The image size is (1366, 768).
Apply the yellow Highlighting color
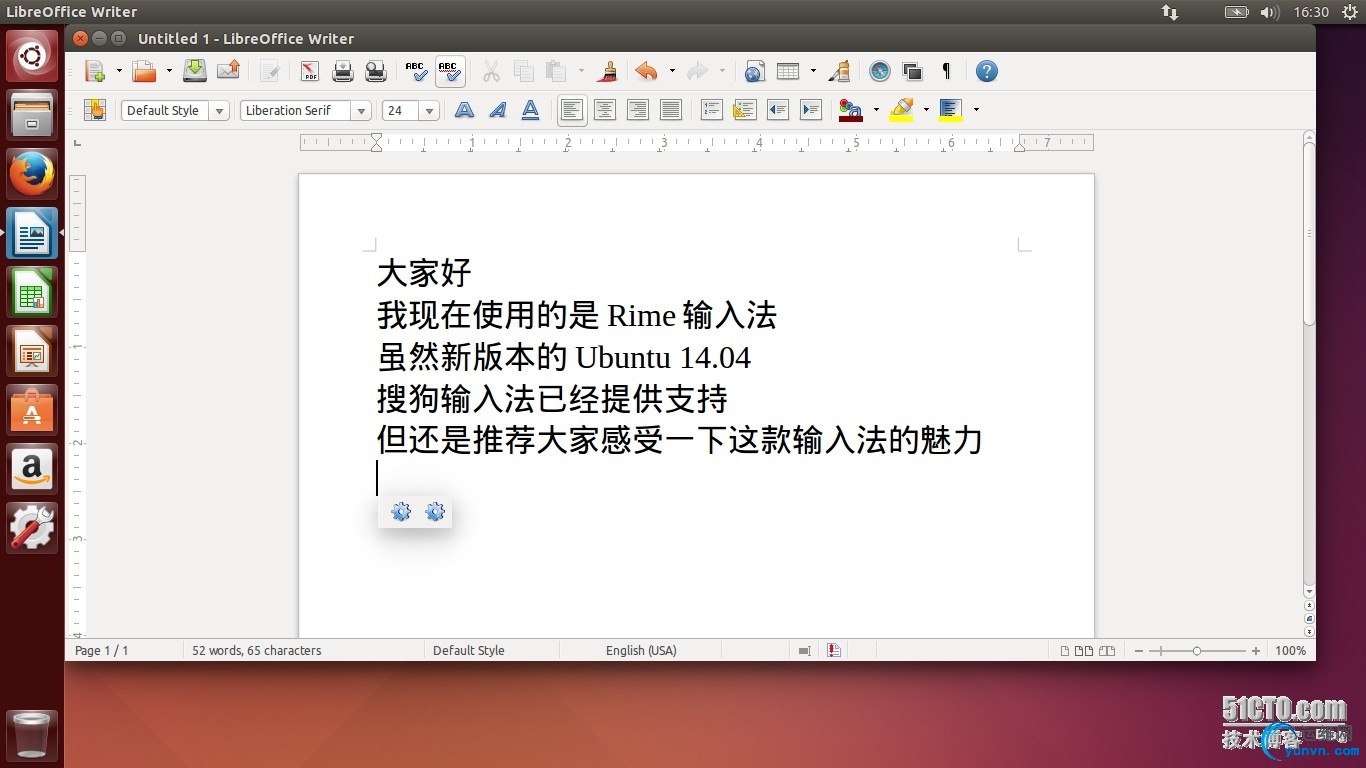tap(901, 110)
